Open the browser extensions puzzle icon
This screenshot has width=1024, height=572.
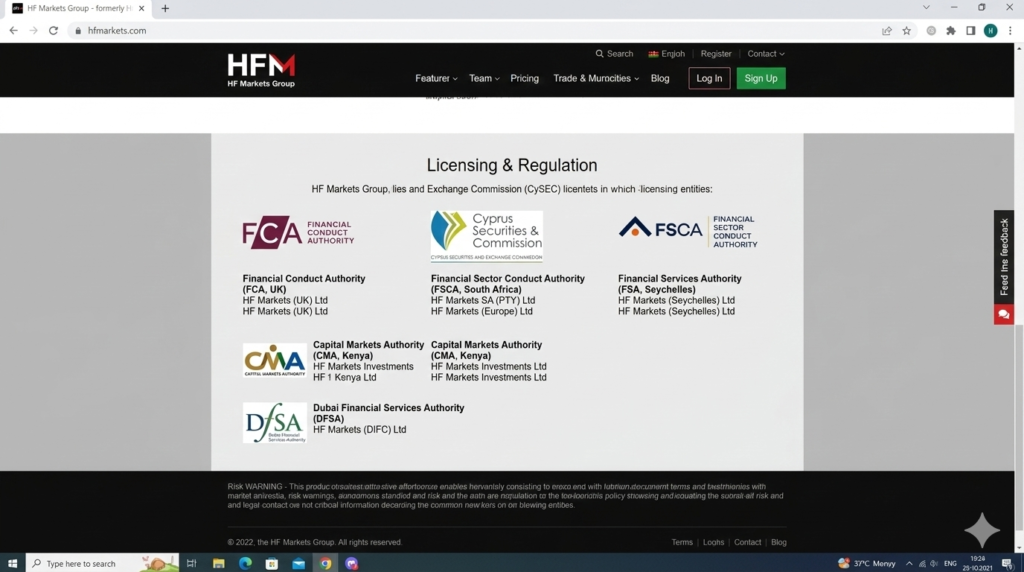[950, 31]
